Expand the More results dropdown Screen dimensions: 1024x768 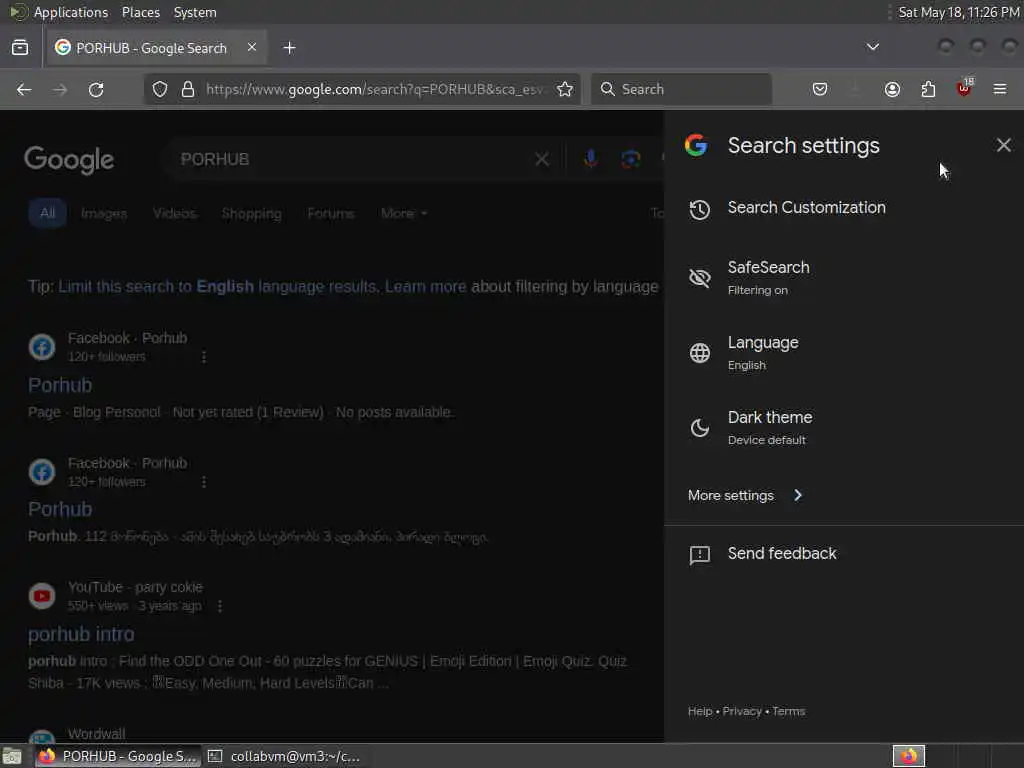click(404, 213)
